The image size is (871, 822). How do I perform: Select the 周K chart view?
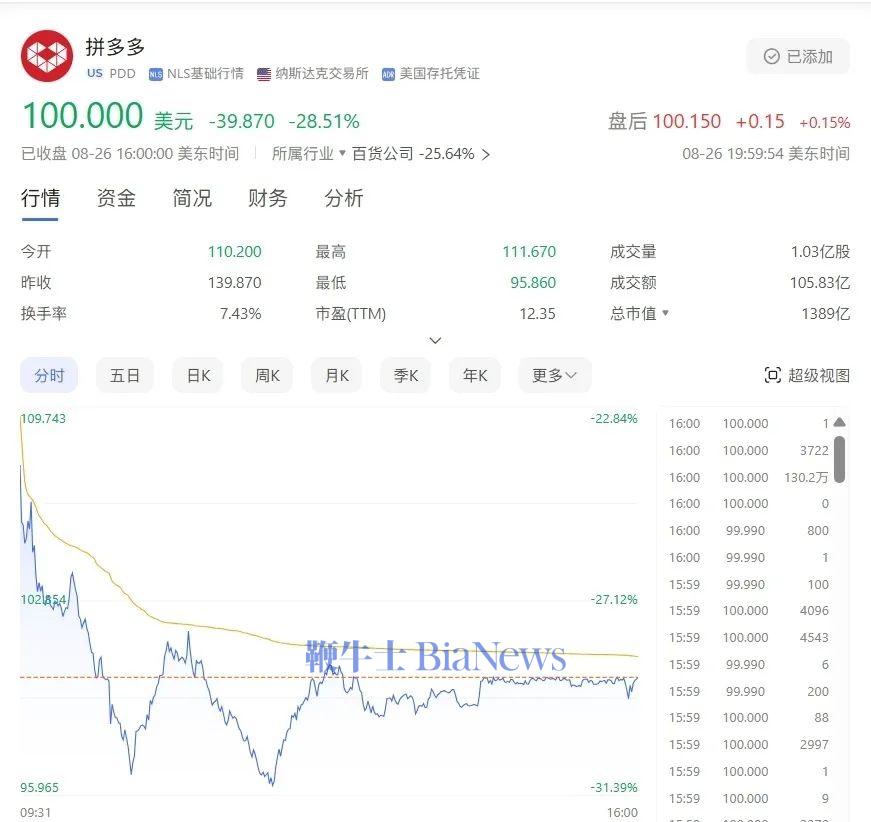pyautogui.click(x=267, y=375)
